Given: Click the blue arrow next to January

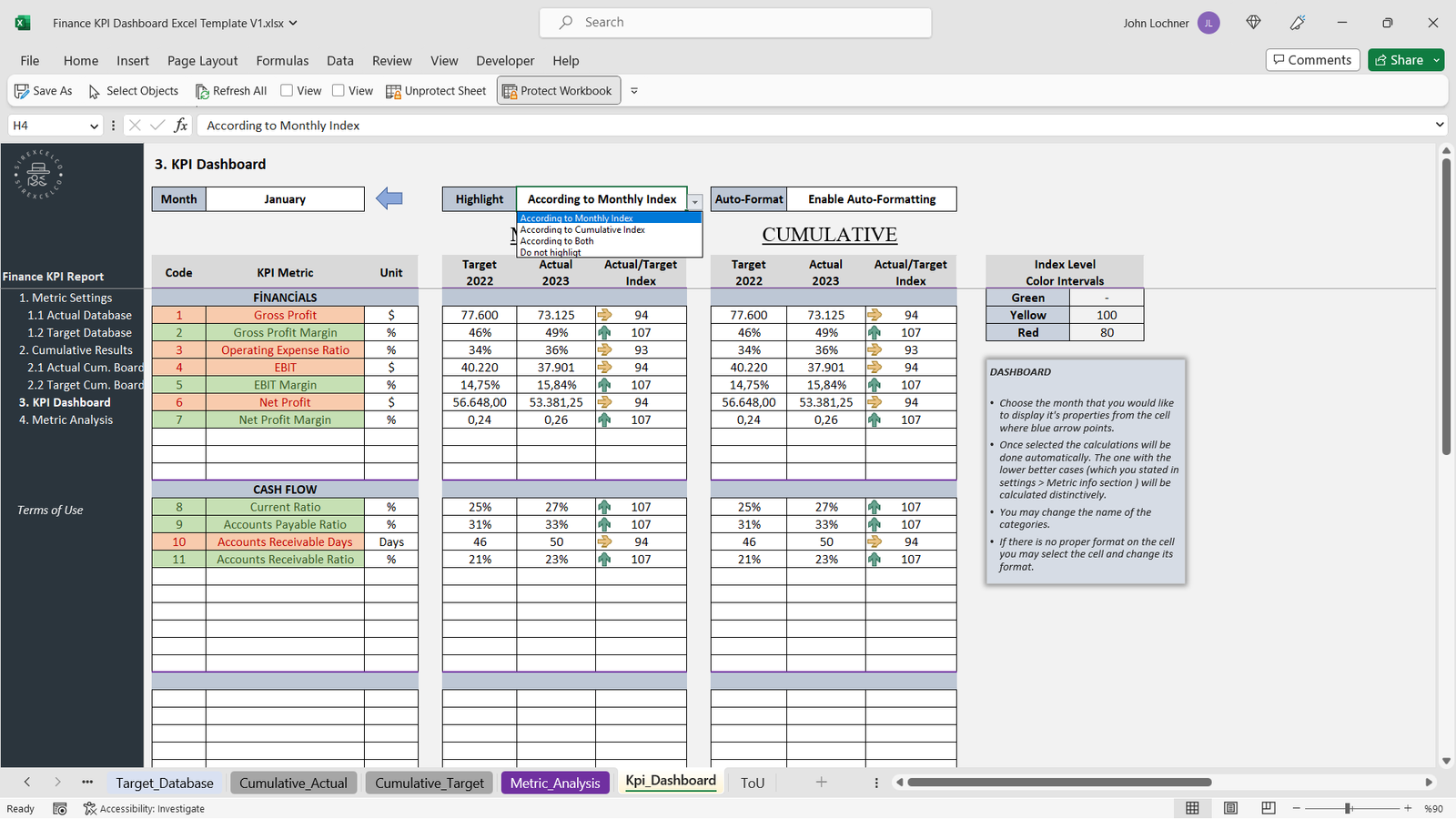Looking at the screenshot, I should pyautogui.click(x=389, y=198).
